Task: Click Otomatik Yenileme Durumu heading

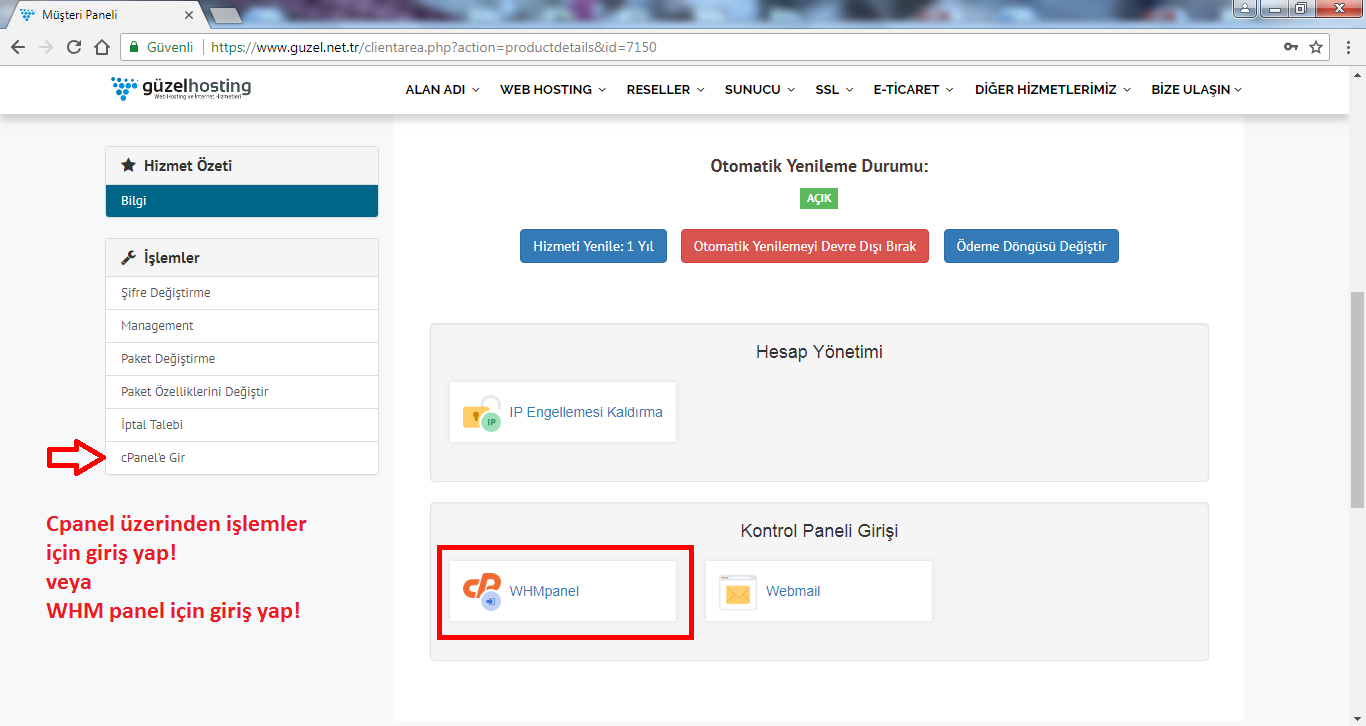Action: coord(819,166)
